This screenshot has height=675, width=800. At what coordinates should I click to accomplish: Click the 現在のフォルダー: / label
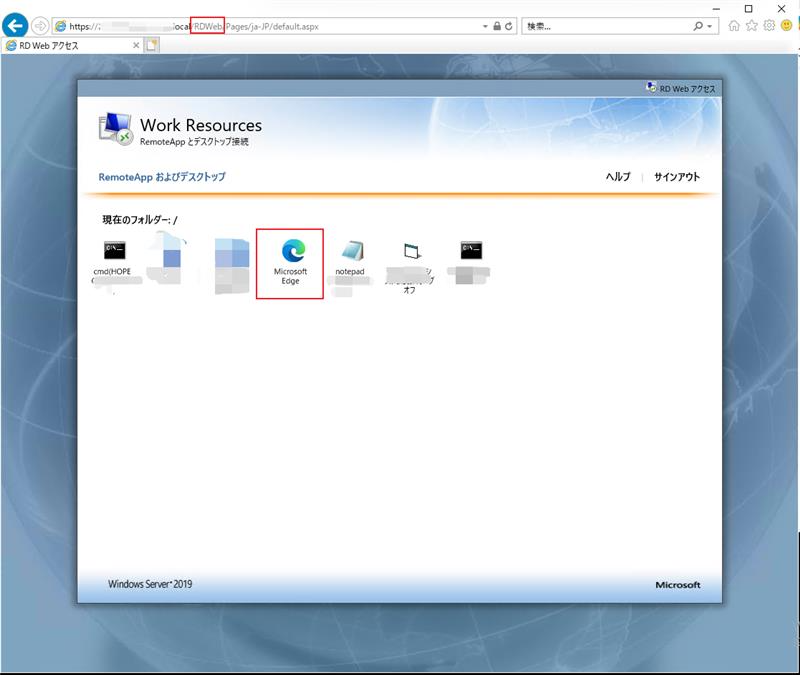pos(140,220)
